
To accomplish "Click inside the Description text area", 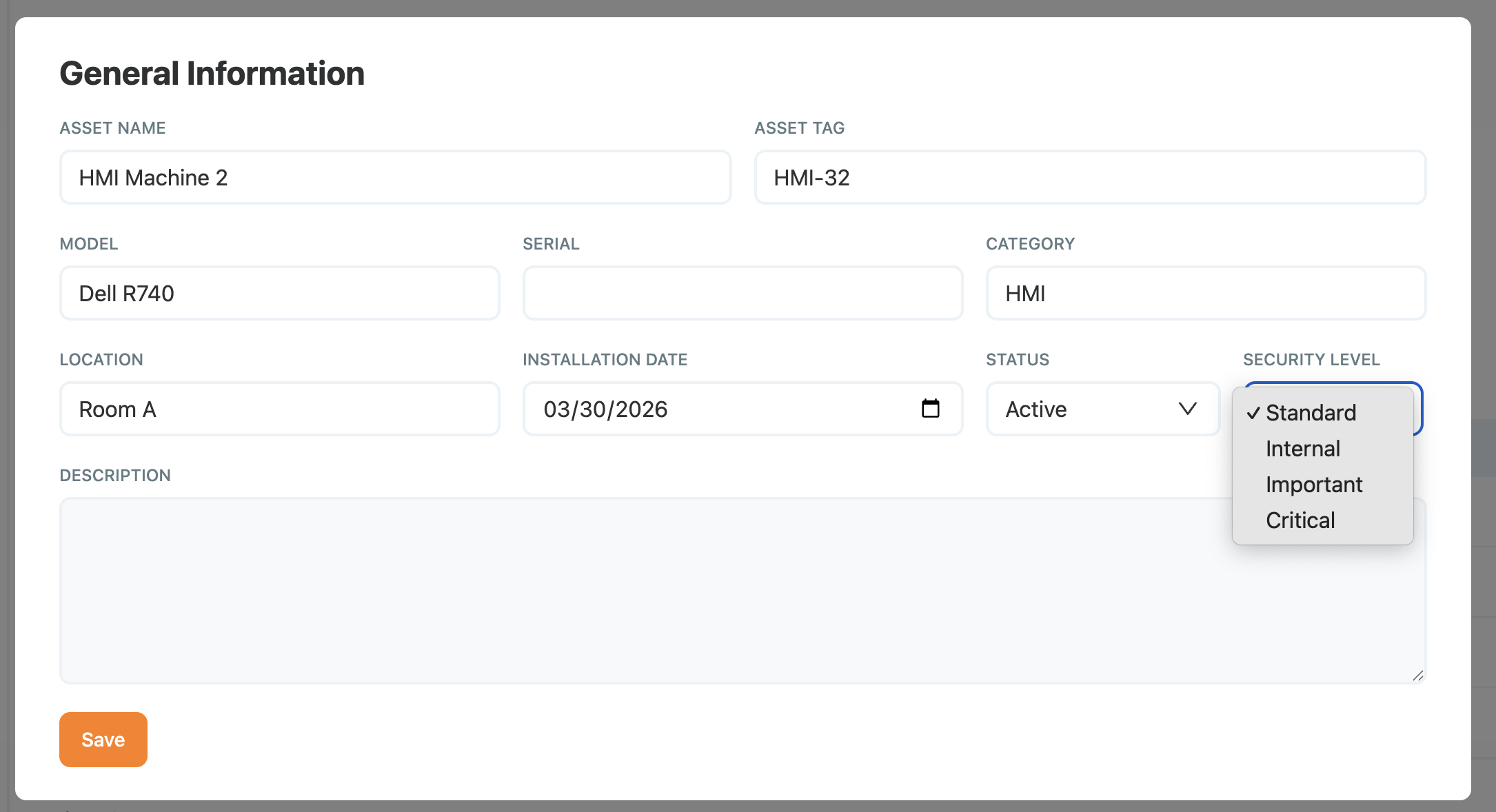I will pos(689,591).
